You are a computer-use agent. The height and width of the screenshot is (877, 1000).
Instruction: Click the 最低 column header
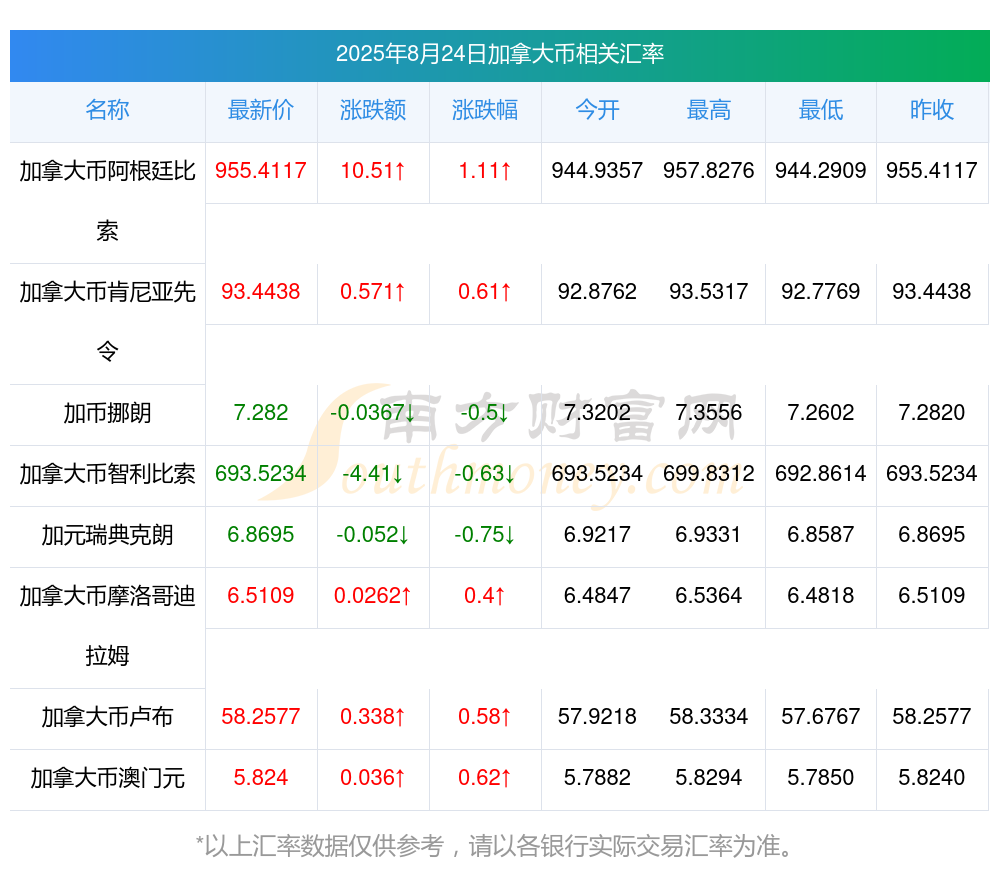[x=821, y=110]
